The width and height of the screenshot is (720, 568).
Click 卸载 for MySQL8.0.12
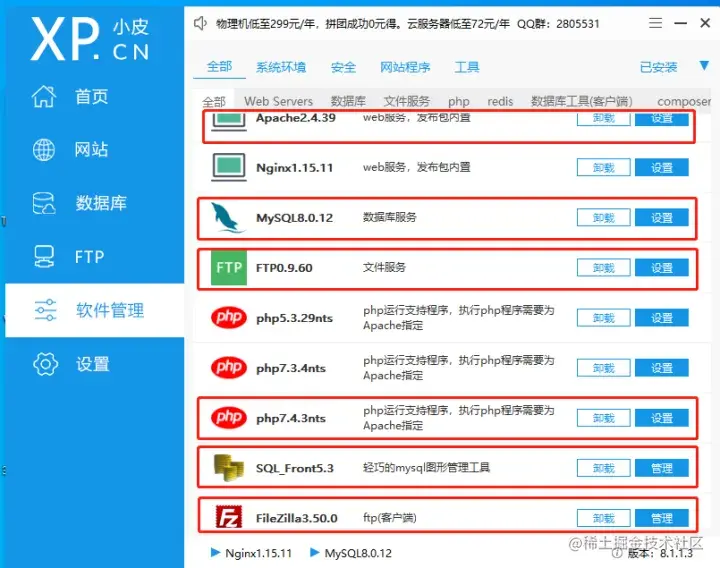coord(603,218)
